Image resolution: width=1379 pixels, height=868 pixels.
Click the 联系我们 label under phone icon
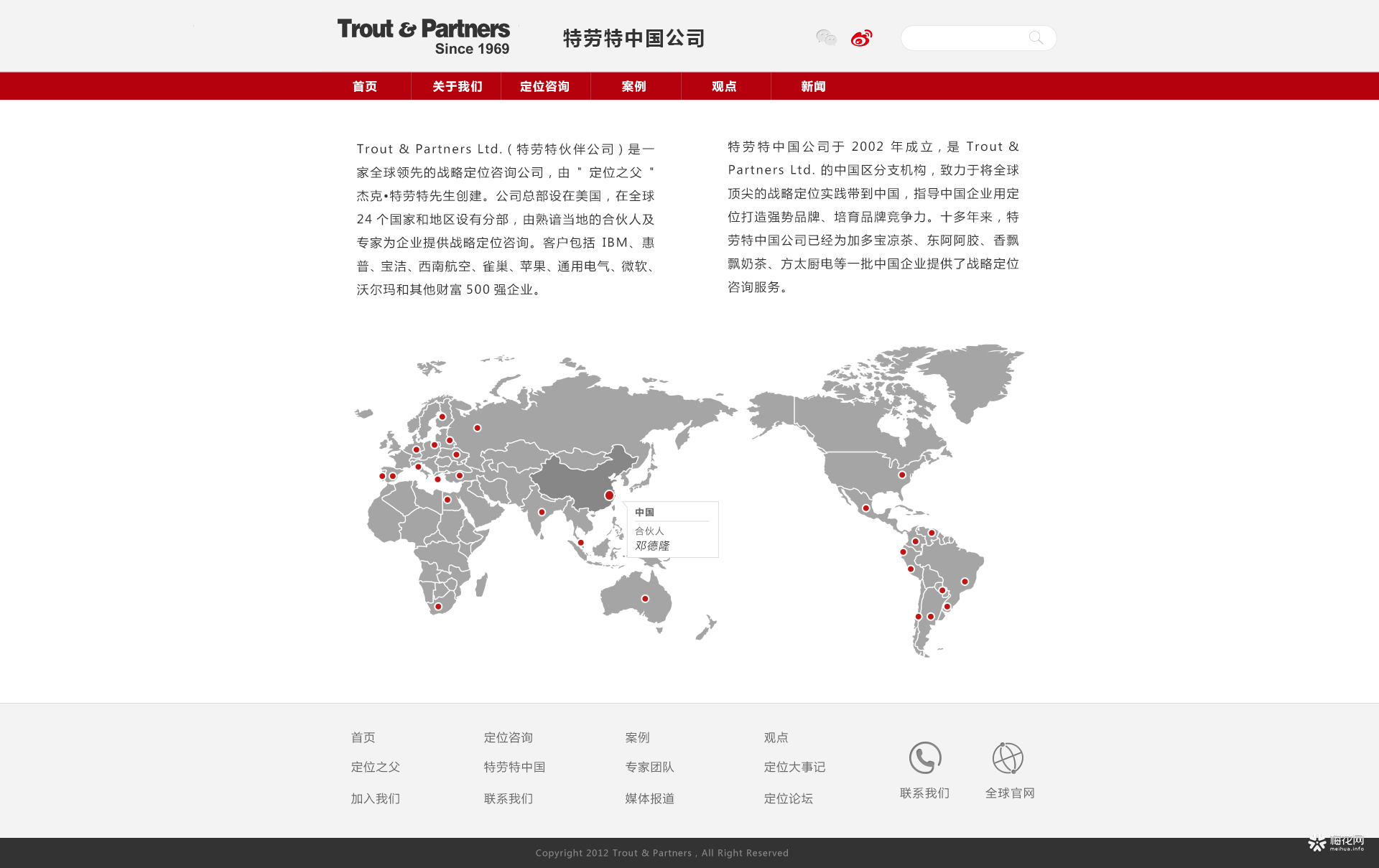coord(925,793)
